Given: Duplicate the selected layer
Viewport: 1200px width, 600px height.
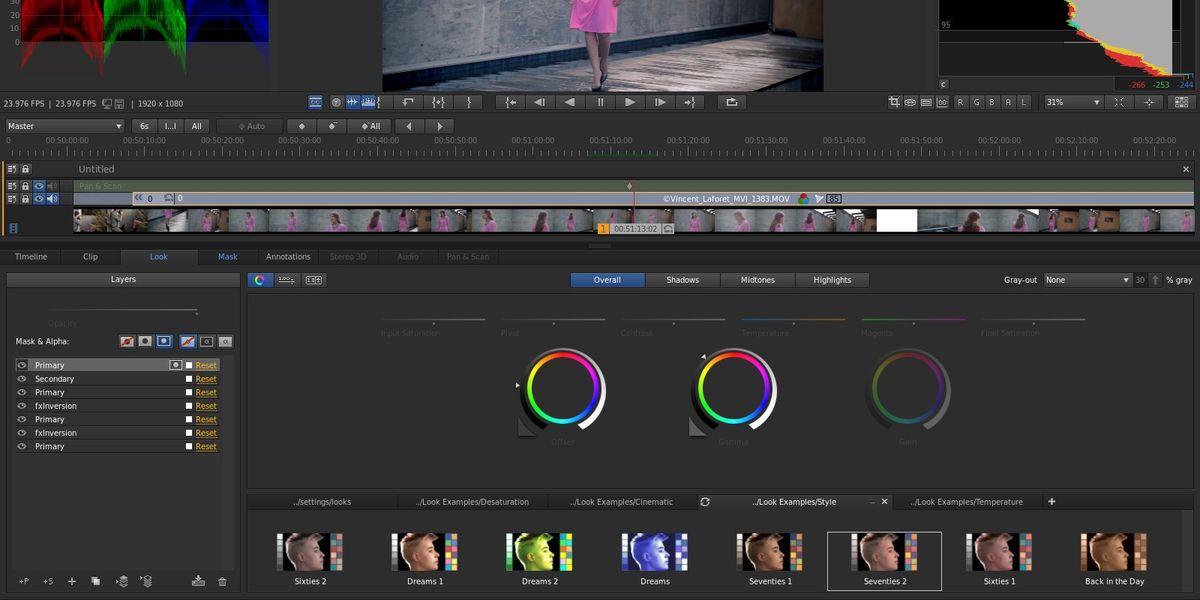Looking at the screenshot, I should (x=96, y=581).
